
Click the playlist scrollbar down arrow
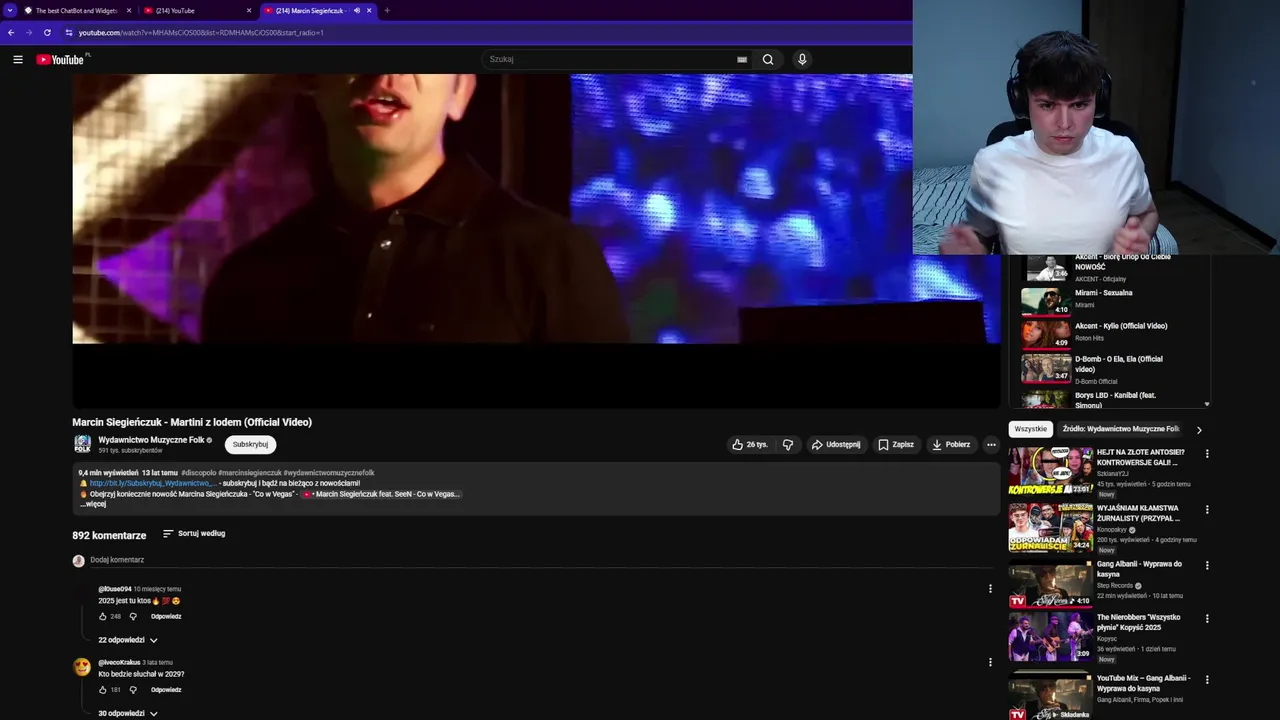coord(1207,404)
